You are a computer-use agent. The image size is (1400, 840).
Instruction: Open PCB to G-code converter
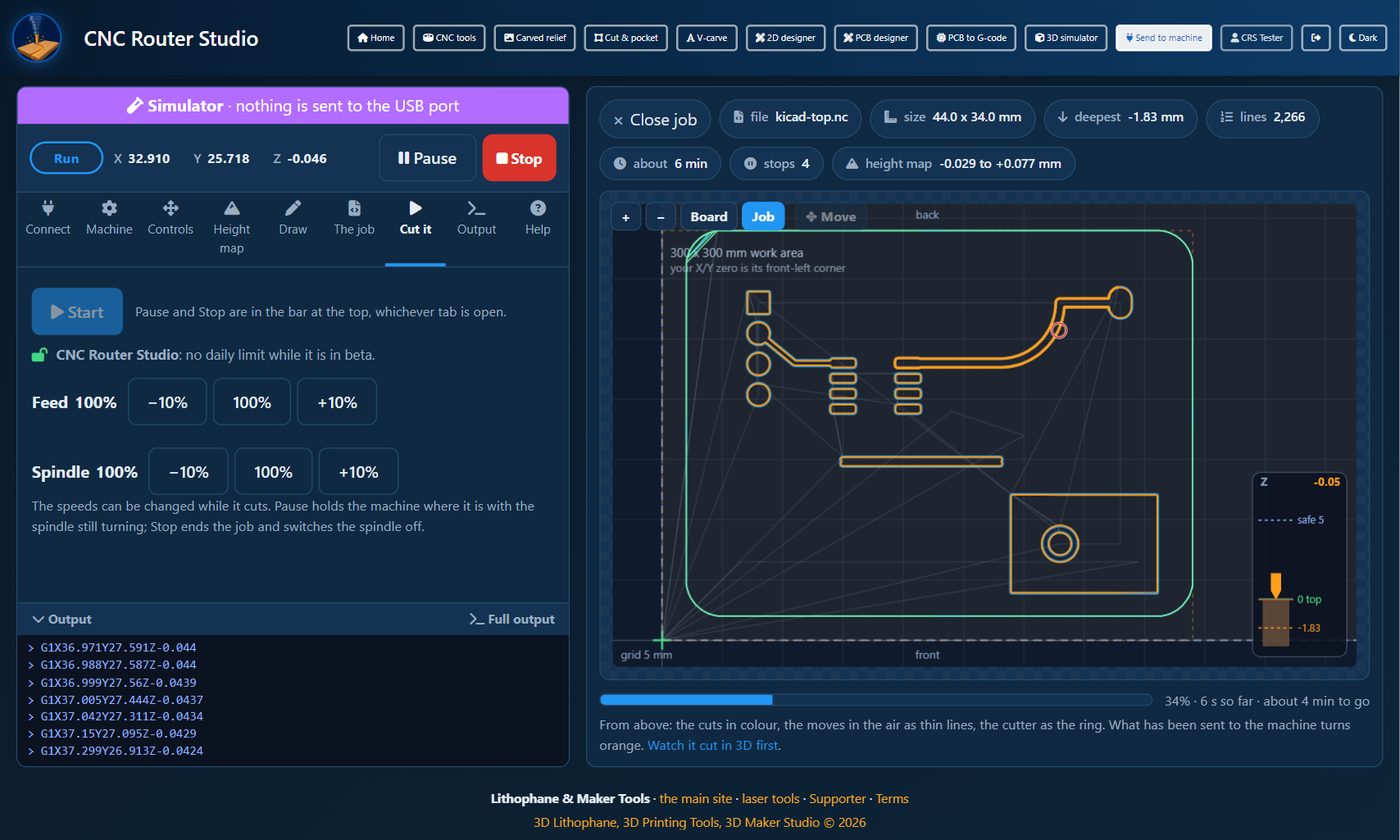coord(972,38)
